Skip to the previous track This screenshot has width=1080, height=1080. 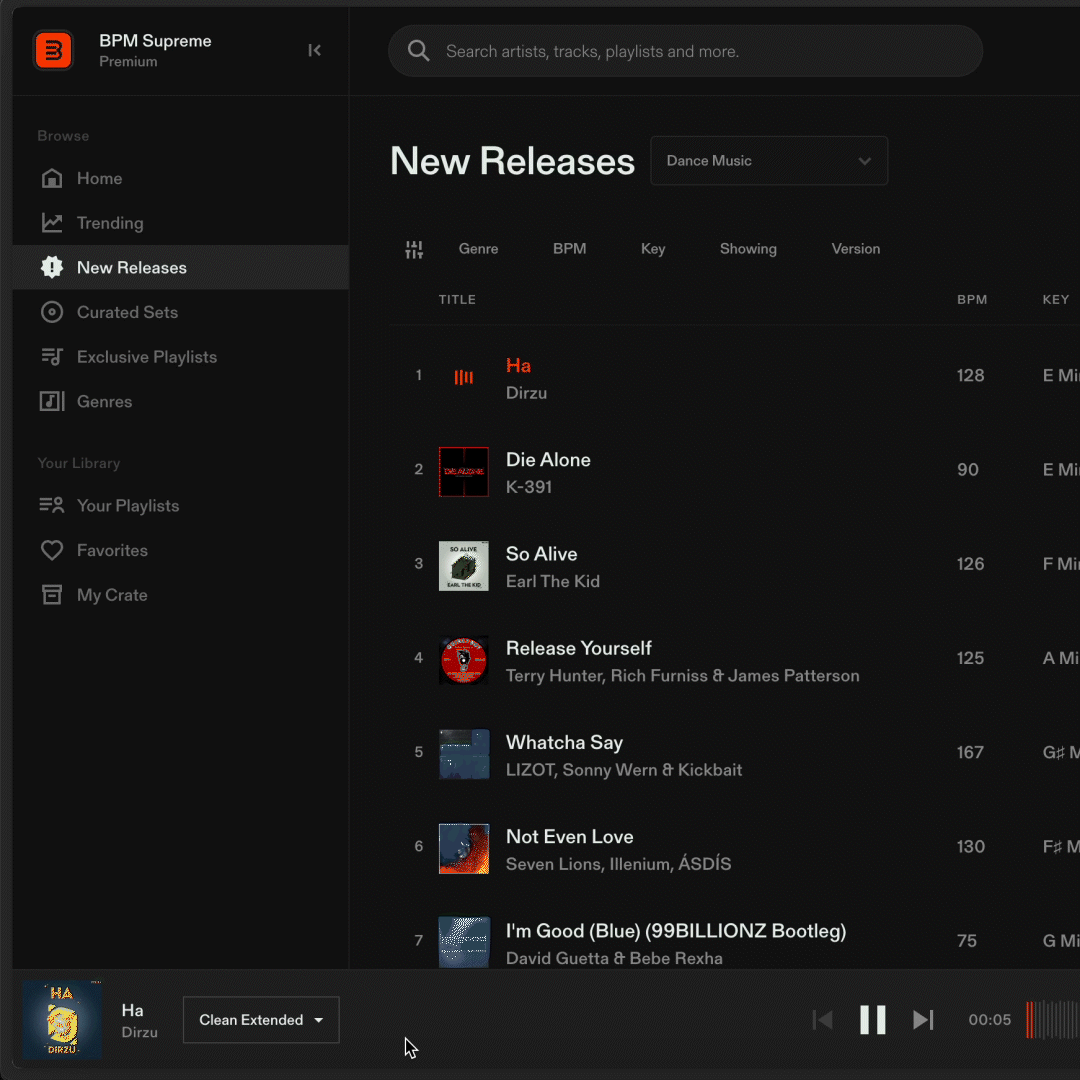click(822, 1019)
